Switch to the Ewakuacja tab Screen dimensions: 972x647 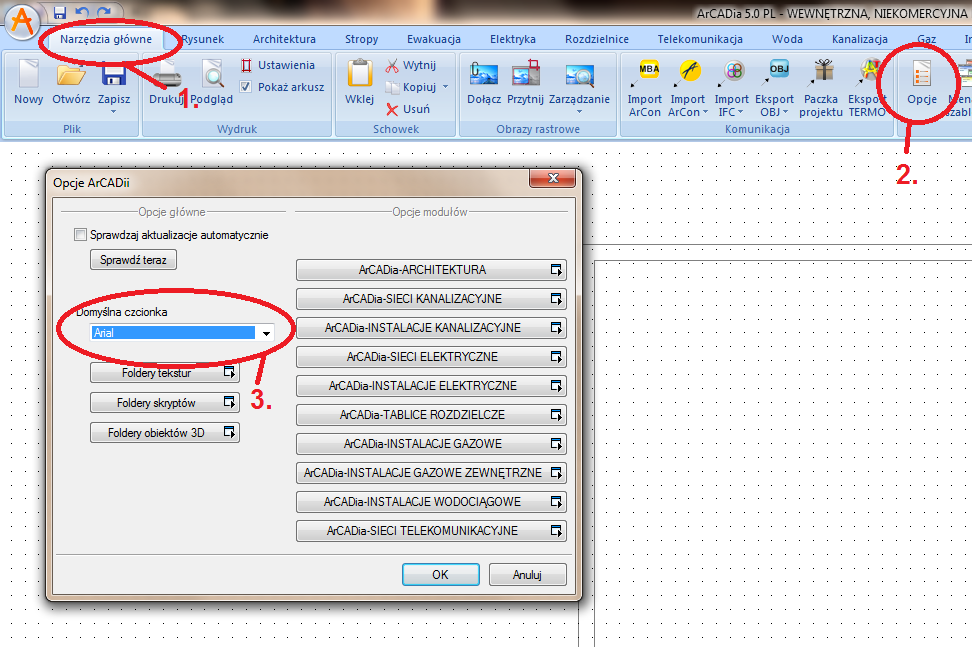click(434, 39)
